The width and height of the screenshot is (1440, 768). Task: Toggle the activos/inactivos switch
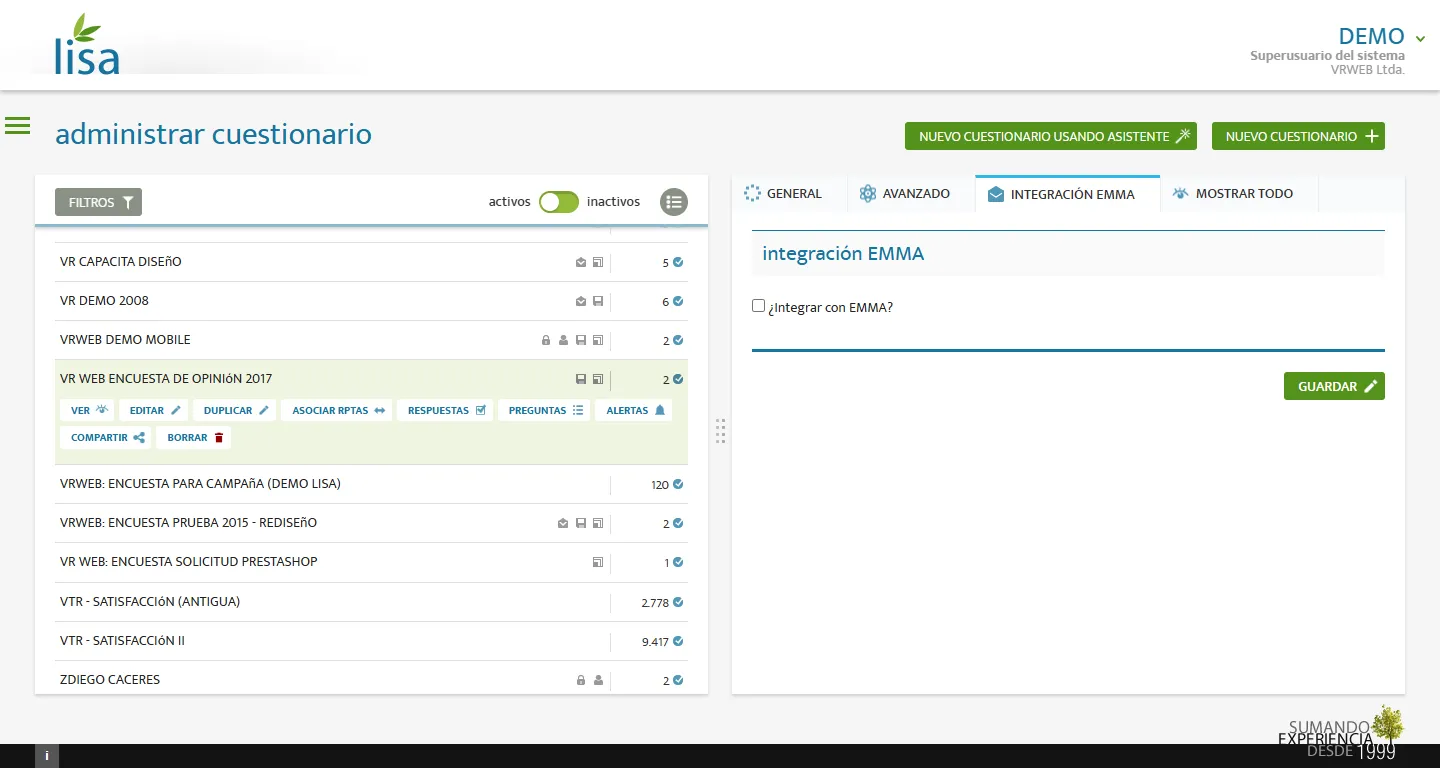pos(559,202)
